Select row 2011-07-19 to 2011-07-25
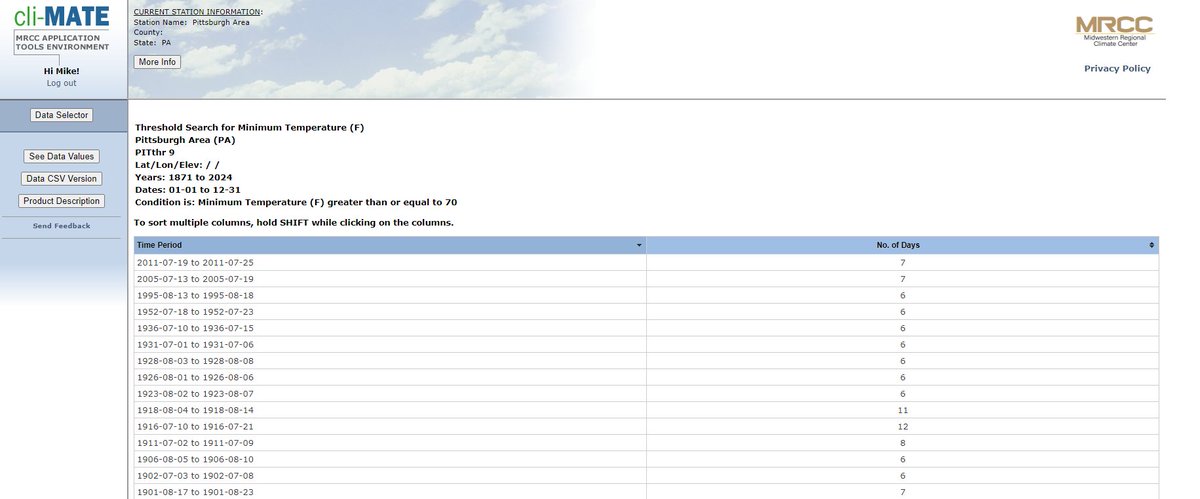 [x=646, y=262]
